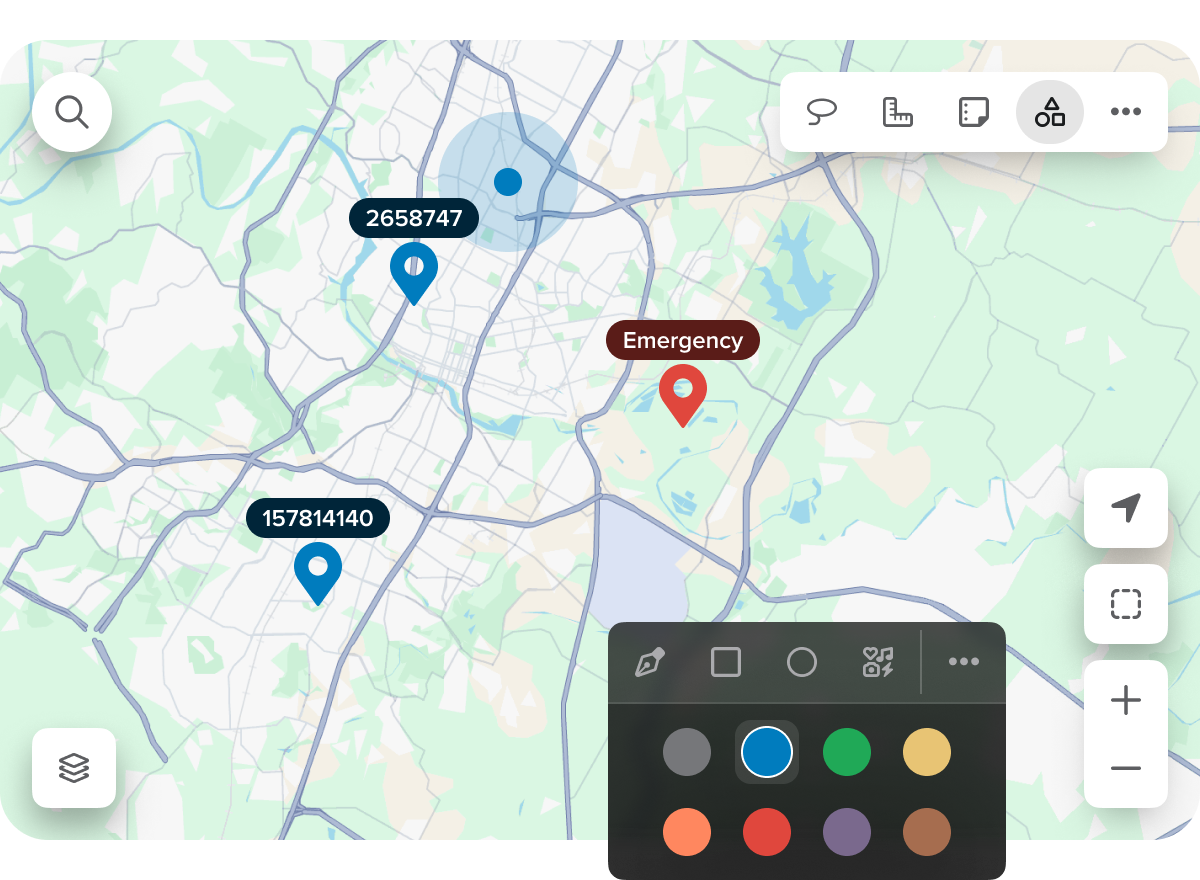Screen dimensions: 1200x880
Task: Activate the ruler measure tool
Action: 898,112
